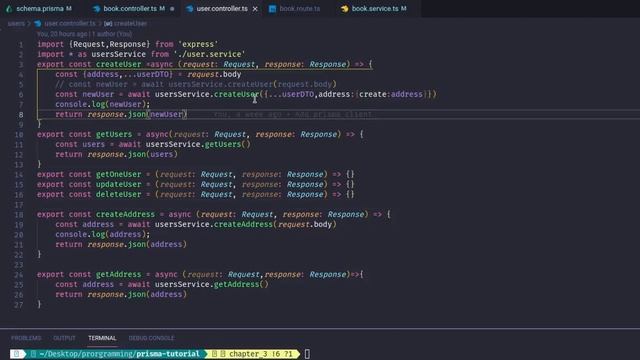Click console.log(newUser) on line 7

point(102,104)
